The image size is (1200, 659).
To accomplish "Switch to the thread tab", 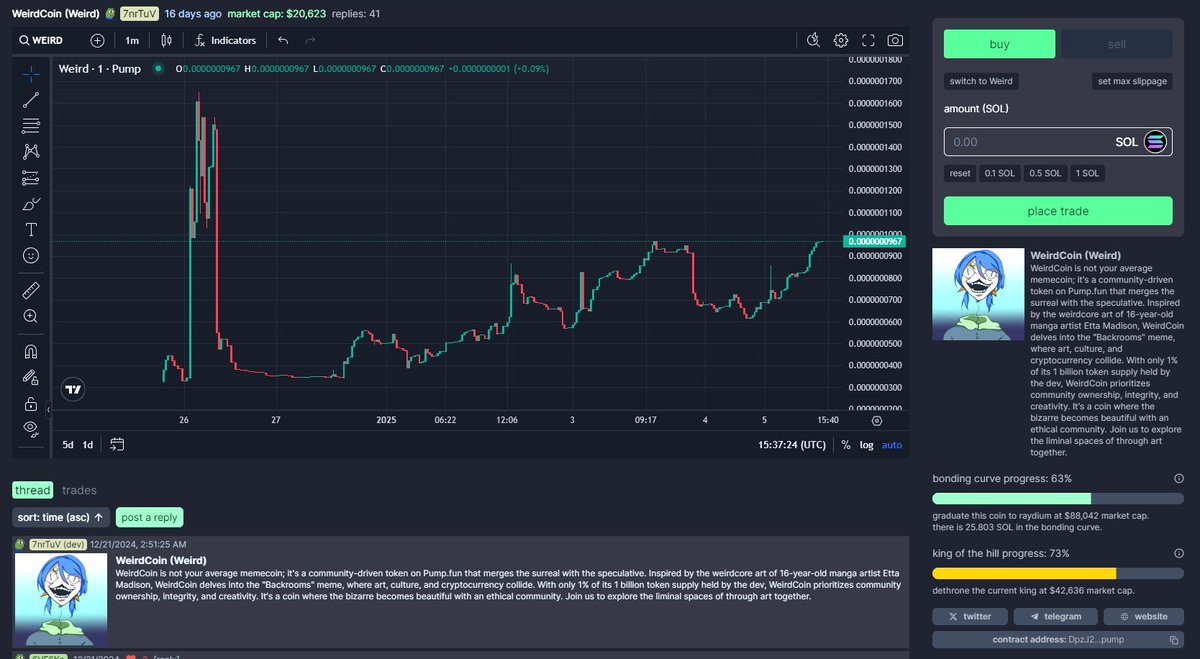I will click(x=32, y=490).
